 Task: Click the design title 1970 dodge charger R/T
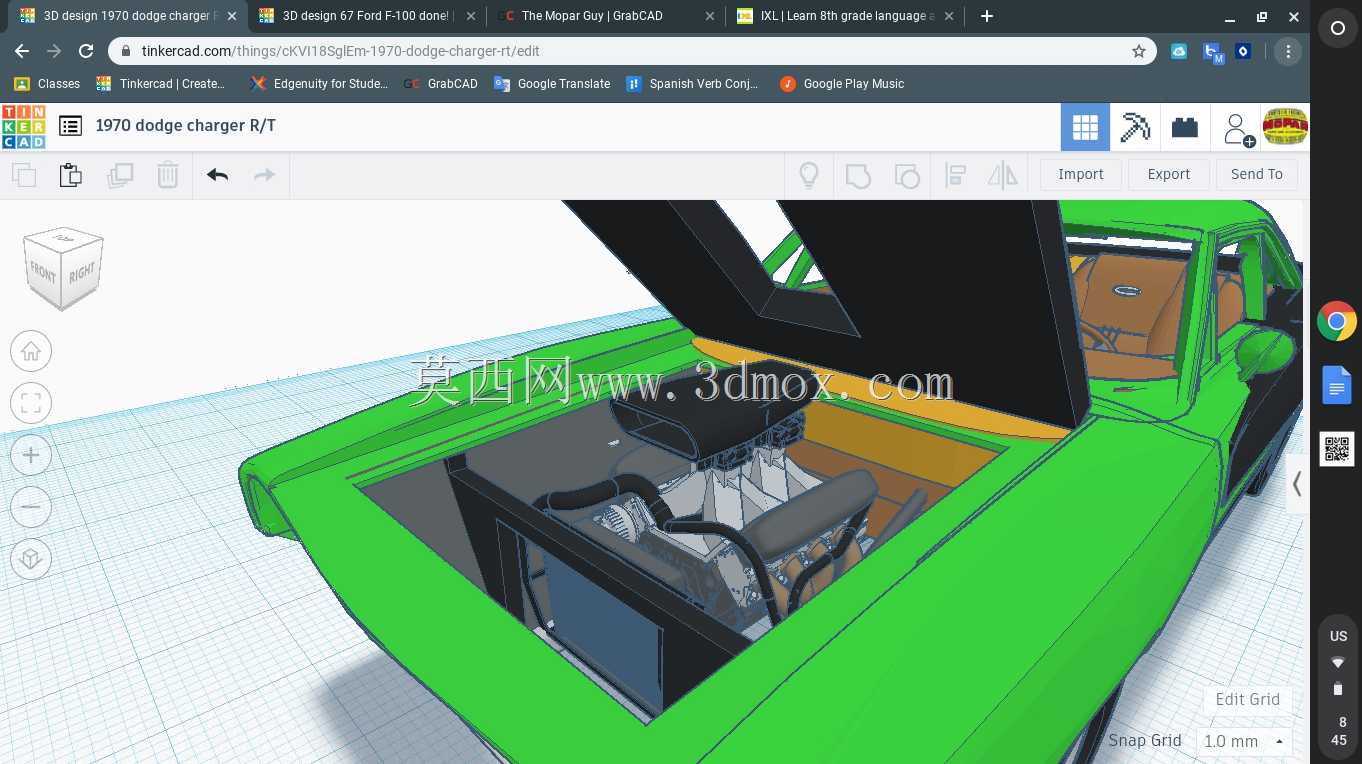pos(186,126)
